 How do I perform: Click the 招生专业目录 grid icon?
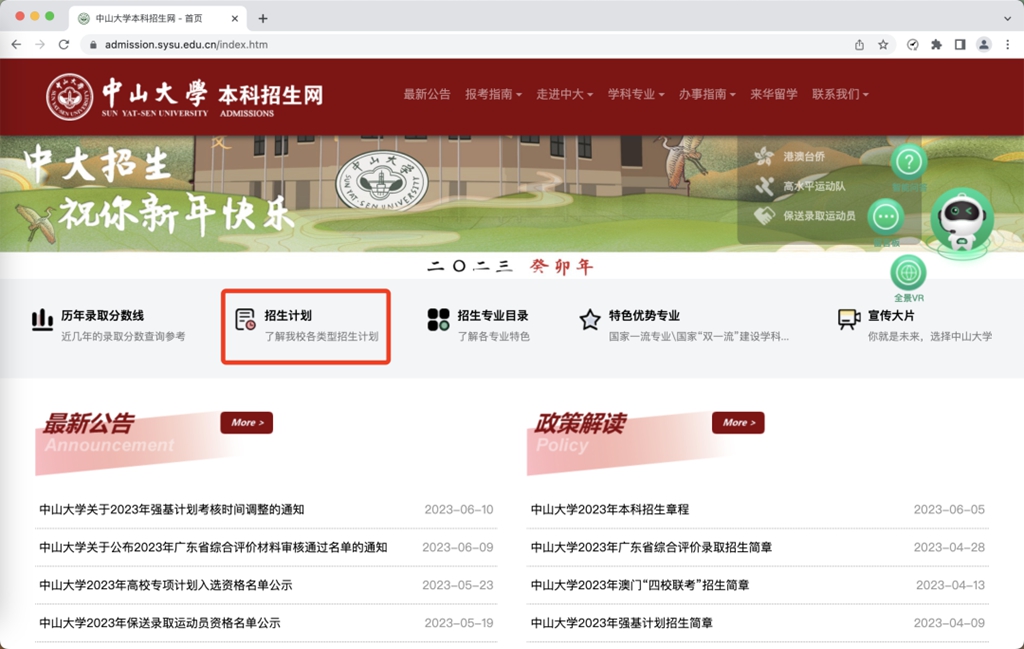[438, 320]
